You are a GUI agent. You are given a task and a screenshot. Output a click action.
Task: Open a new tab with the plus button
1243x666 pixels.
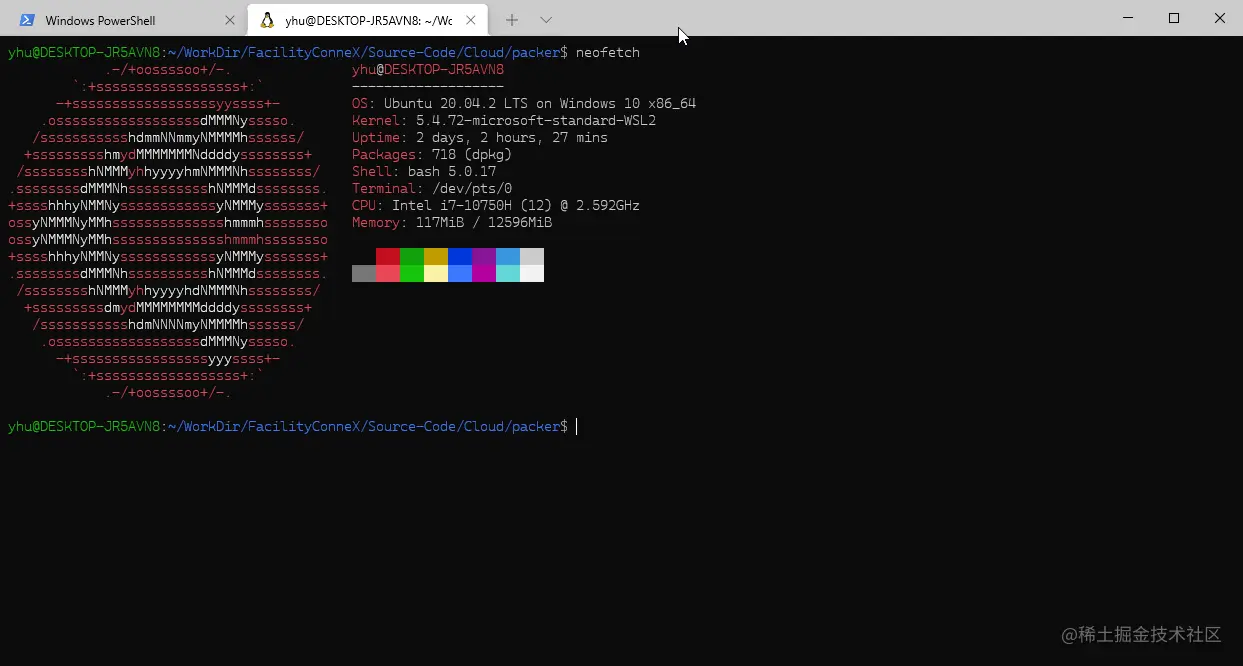(512, 20)
